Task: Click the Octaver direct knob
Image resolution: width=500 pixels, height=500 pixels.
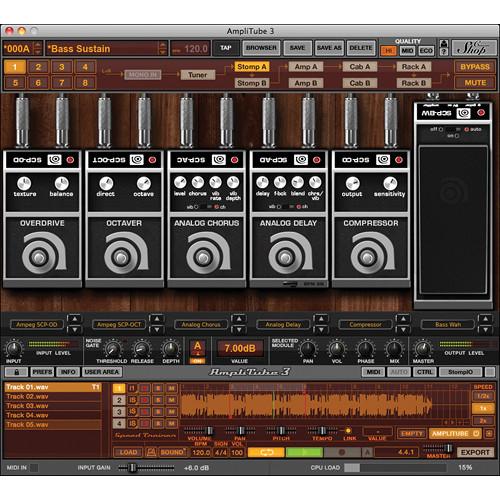Action: click(x=106, y=183)
